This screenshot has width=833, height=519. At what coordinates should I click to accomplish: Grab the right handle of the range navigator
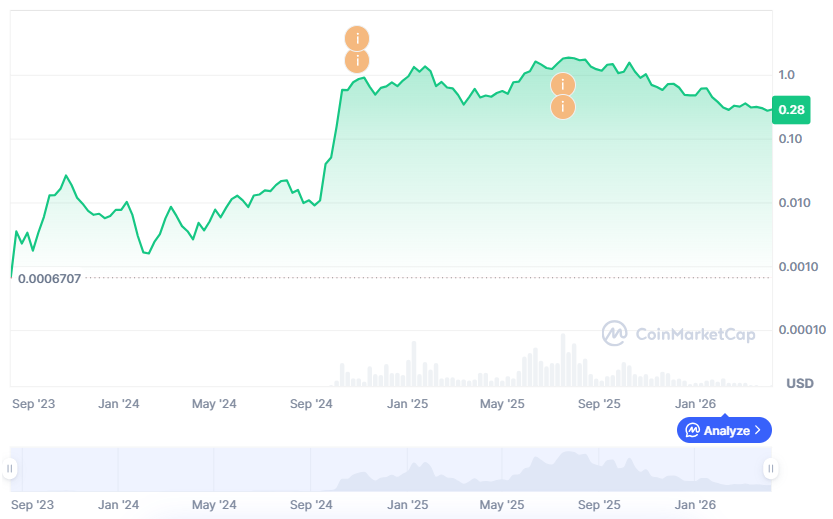coord(770,468)
